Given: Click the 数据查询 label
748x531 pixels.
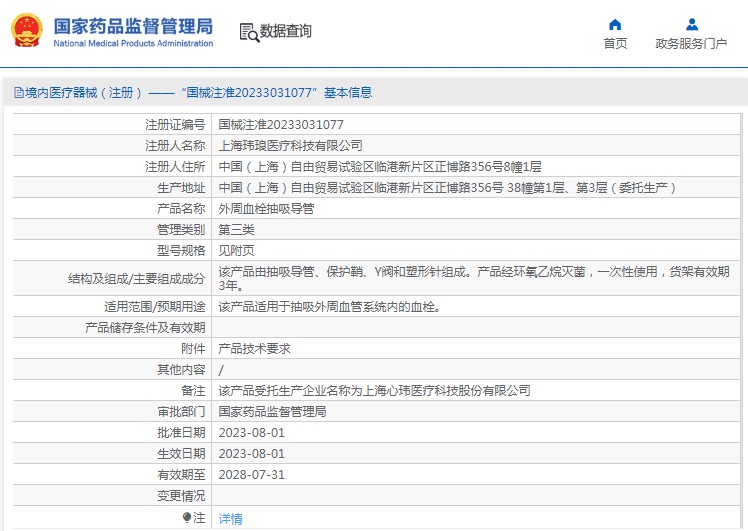Looking at the screenshot, I should [x=285, y=31].
